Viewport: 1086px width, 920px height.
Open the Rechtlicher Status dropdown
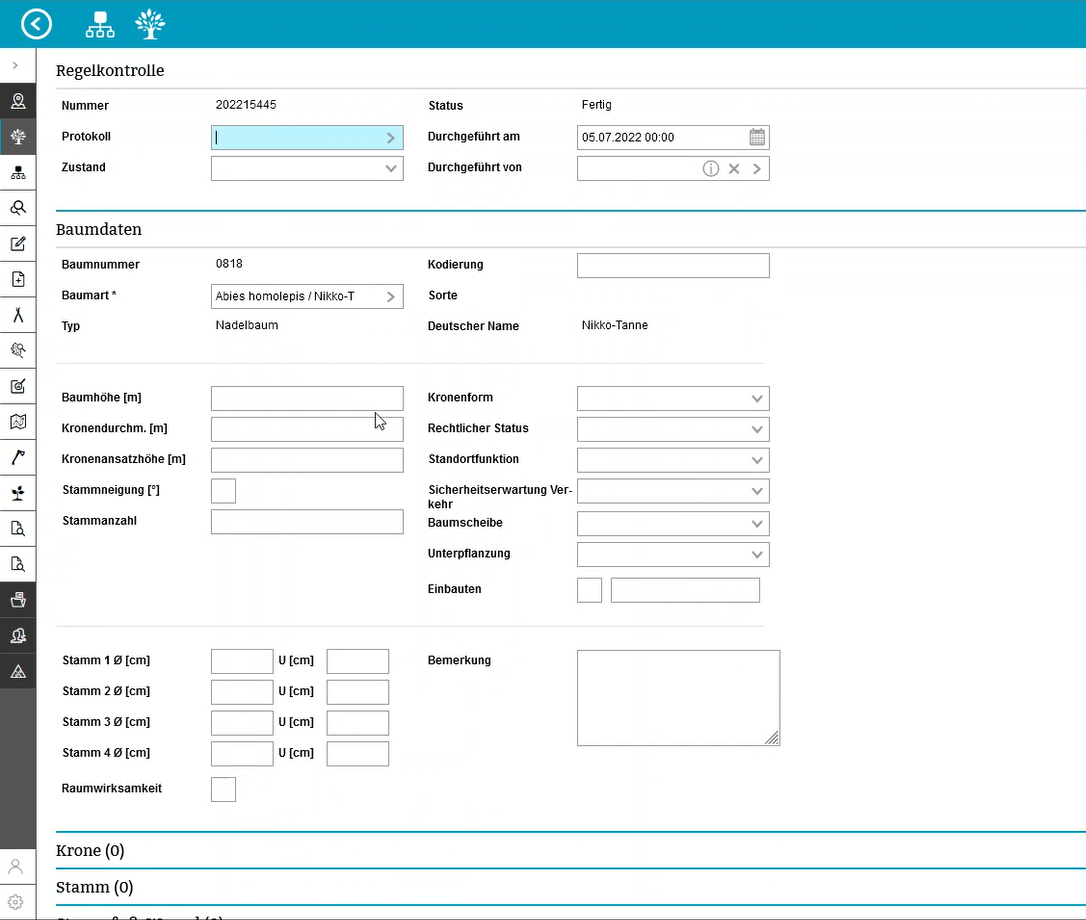(x=757, y=430)
